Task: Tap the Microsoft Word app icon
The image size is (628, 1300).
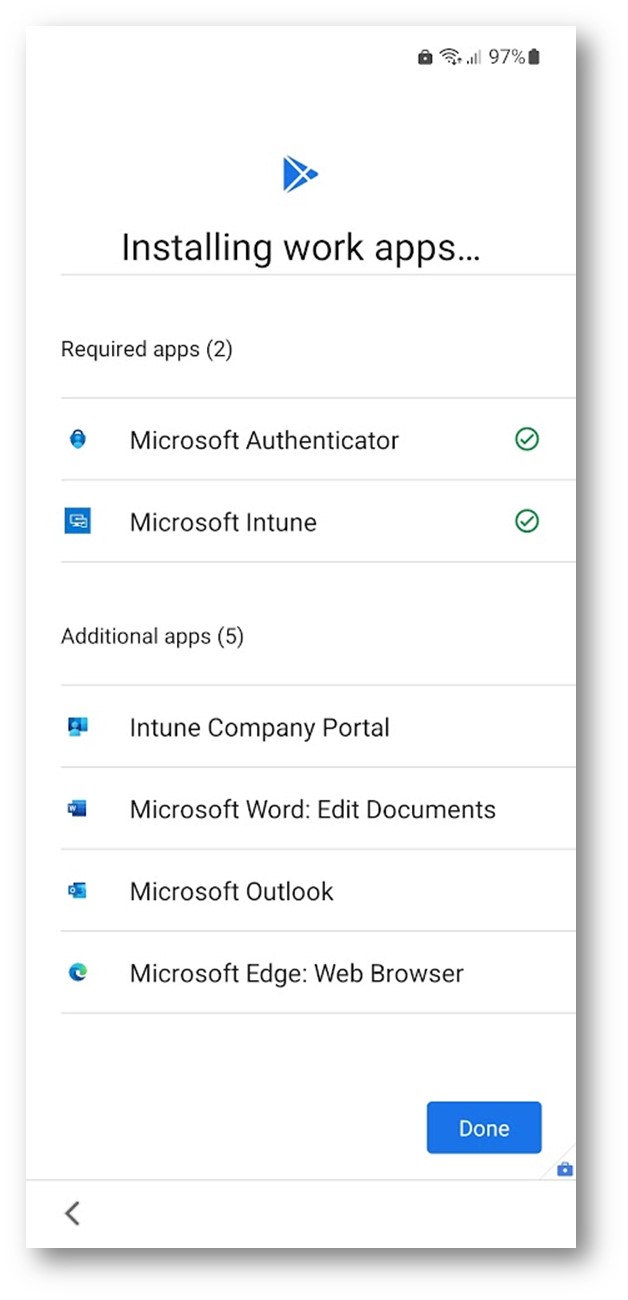Action: click(x=77, y=809)
